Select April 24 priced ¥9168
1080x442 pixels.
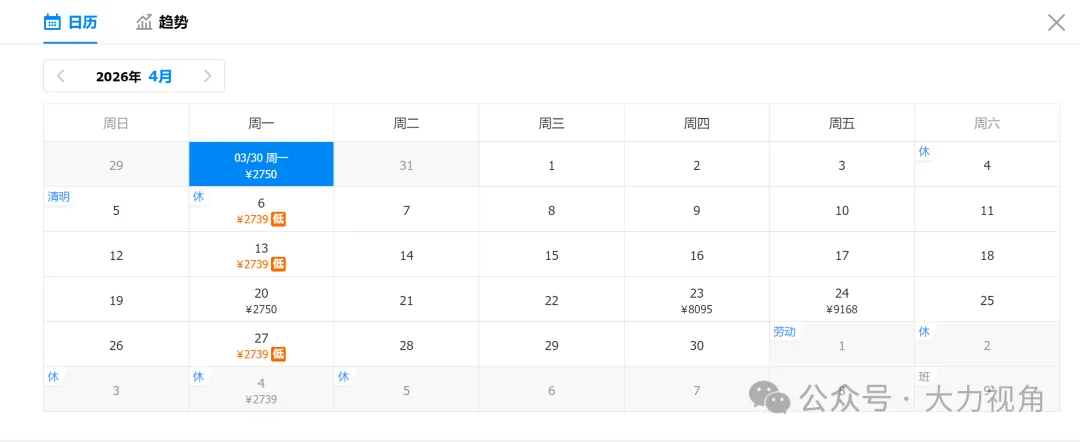click(842, 301)
